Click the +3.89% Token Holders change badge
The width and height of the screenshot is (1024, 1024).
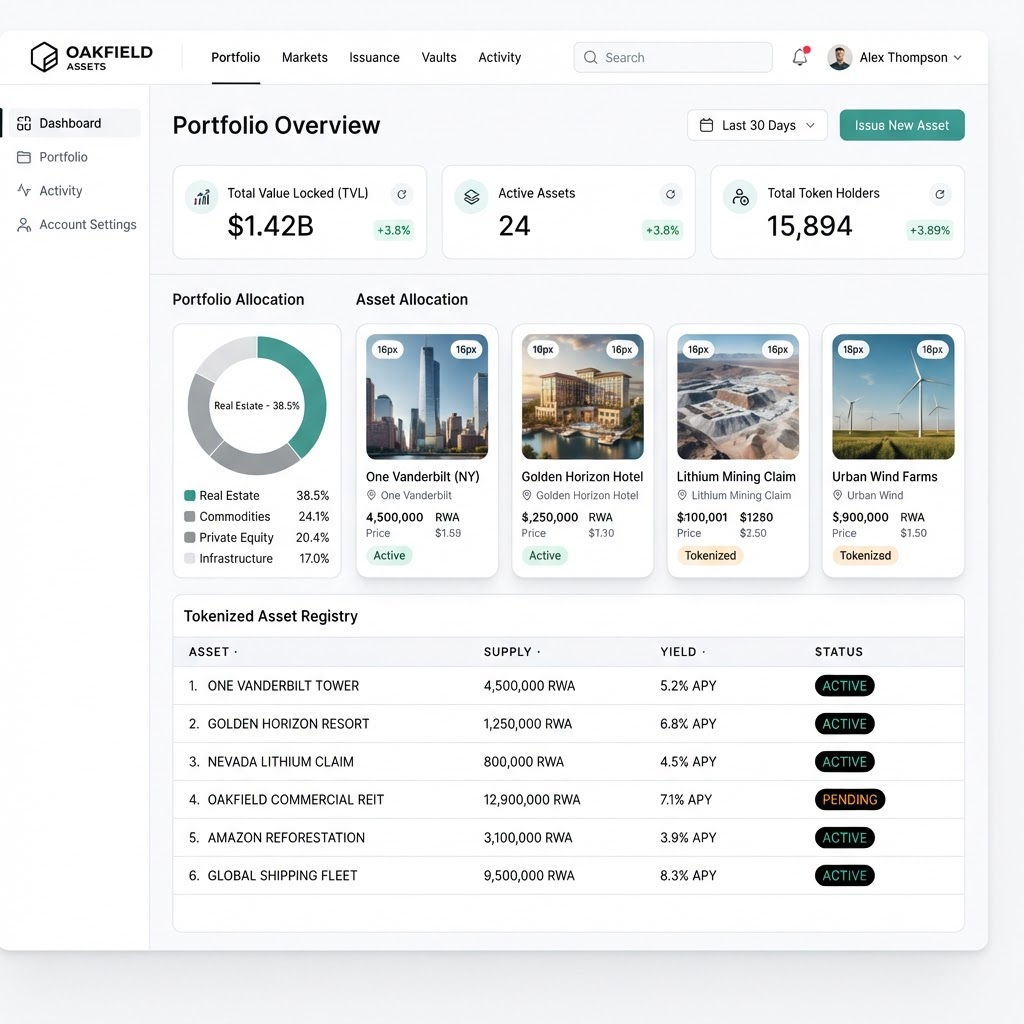tap(930, 230)
